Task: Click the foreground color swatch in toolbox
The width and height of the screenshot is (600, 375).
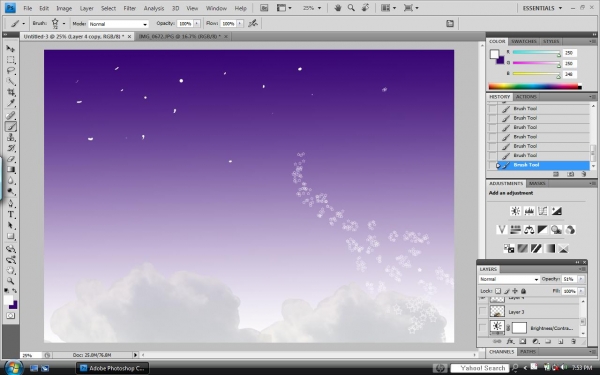Action: 8,300
